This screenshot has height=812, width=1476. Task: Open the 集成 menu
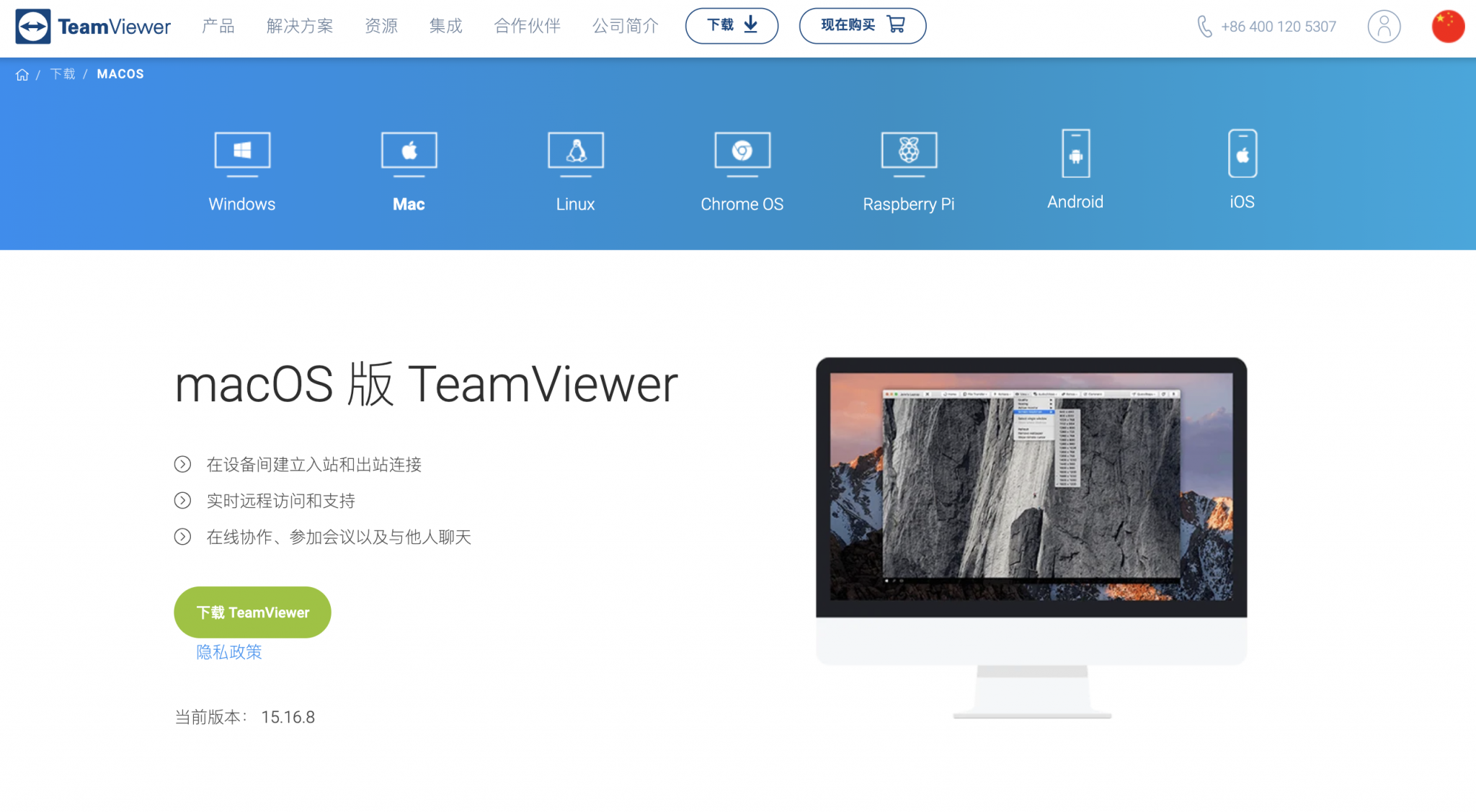pyautogui.click(x=445, y=26)
